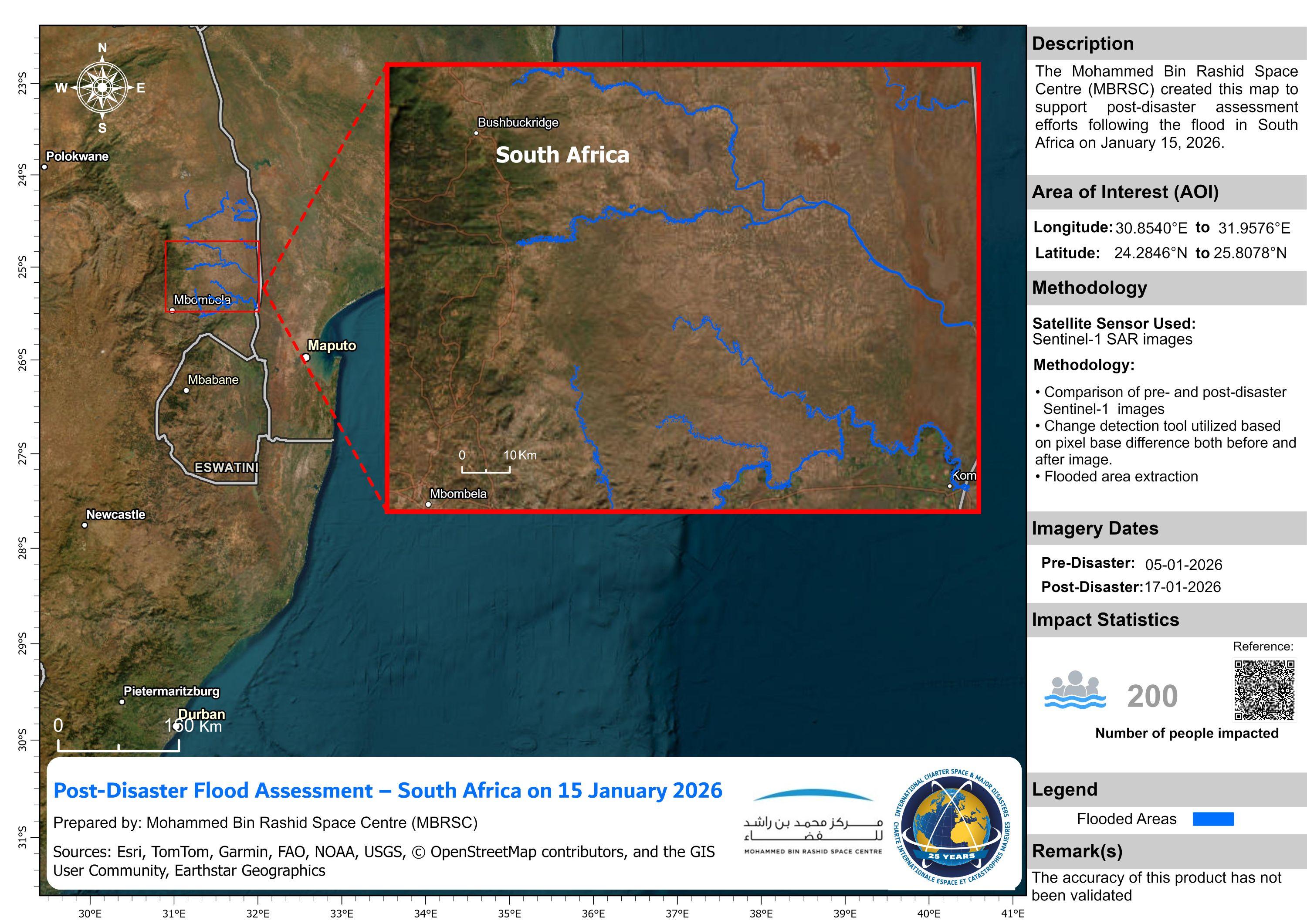Click the number 200 people impacted
The width and height of the screenshot is (1307, 924).
(1152, 696)
